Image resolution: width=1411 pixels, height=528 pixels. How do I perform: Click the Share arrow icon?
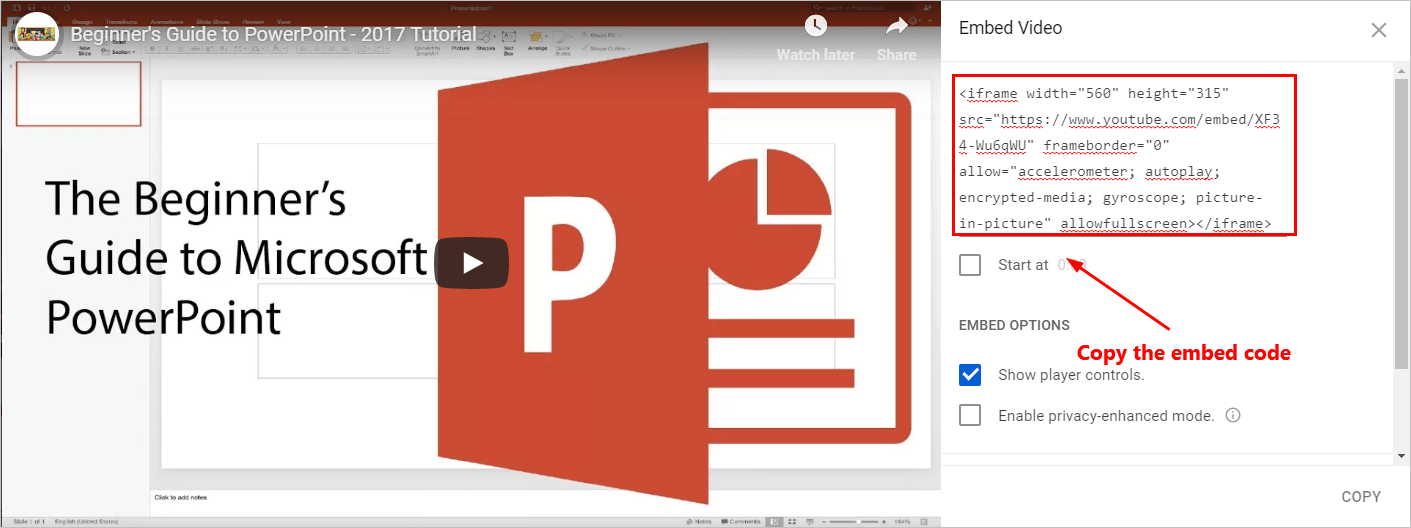[x=896, y=27]
